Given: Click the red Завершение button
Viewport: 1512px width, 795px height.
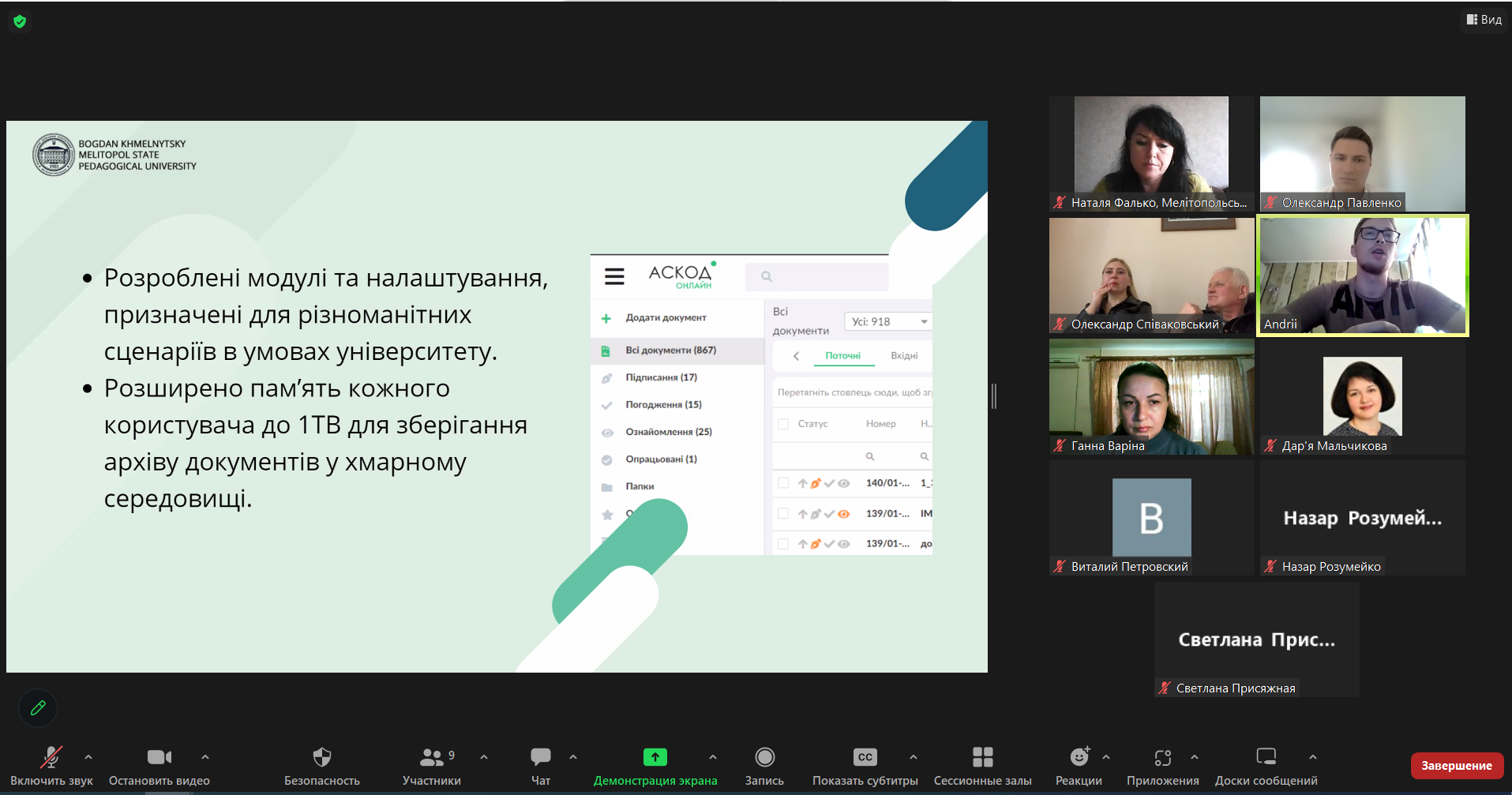Looking at the screenshot, I should (1456, 766).
